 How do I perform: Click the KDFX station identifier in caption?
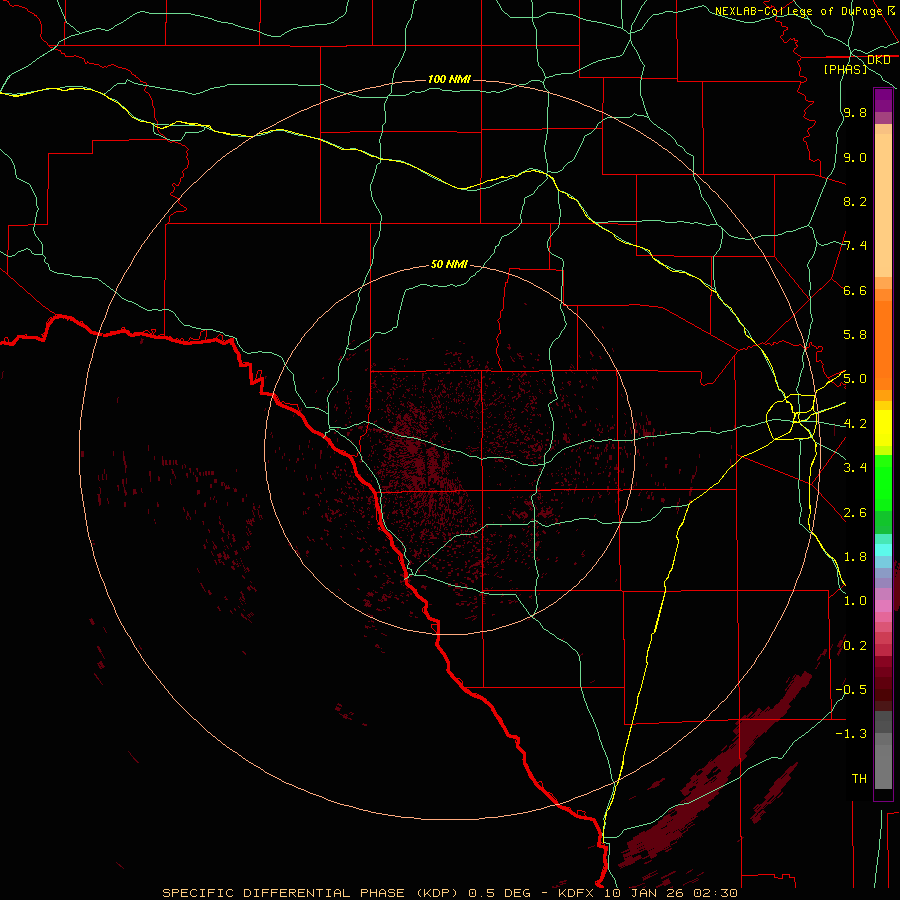coord(578,893)
